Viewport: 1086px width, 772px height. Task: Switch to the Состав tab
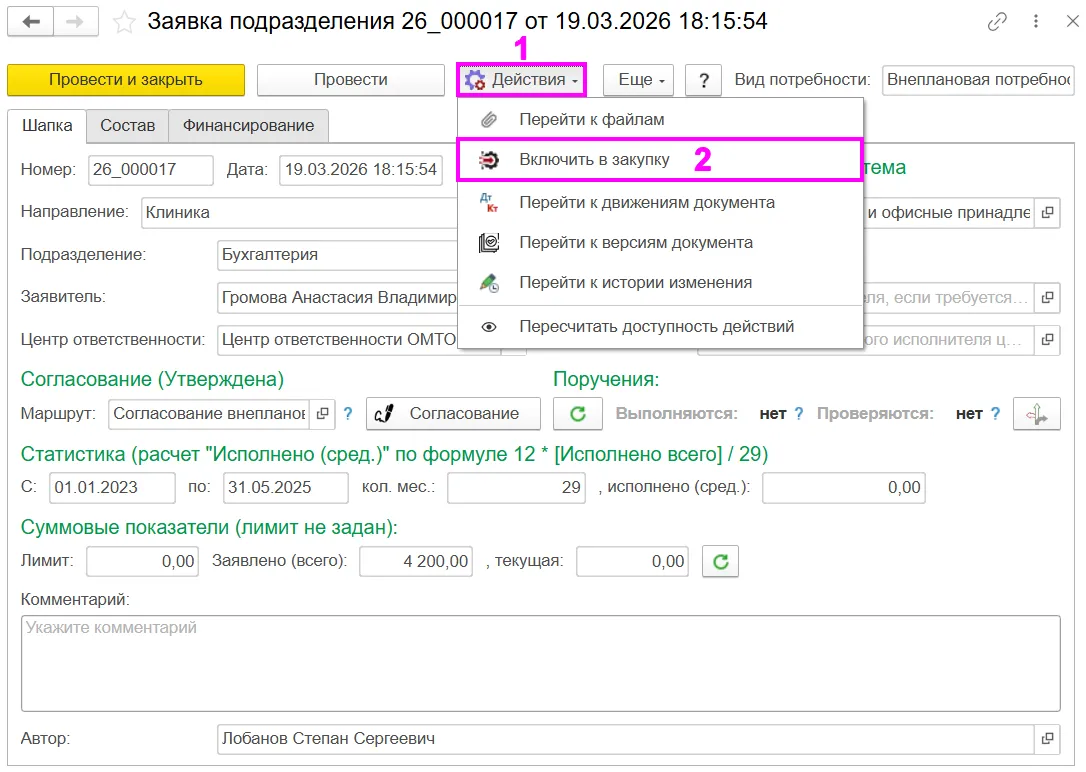127,125
